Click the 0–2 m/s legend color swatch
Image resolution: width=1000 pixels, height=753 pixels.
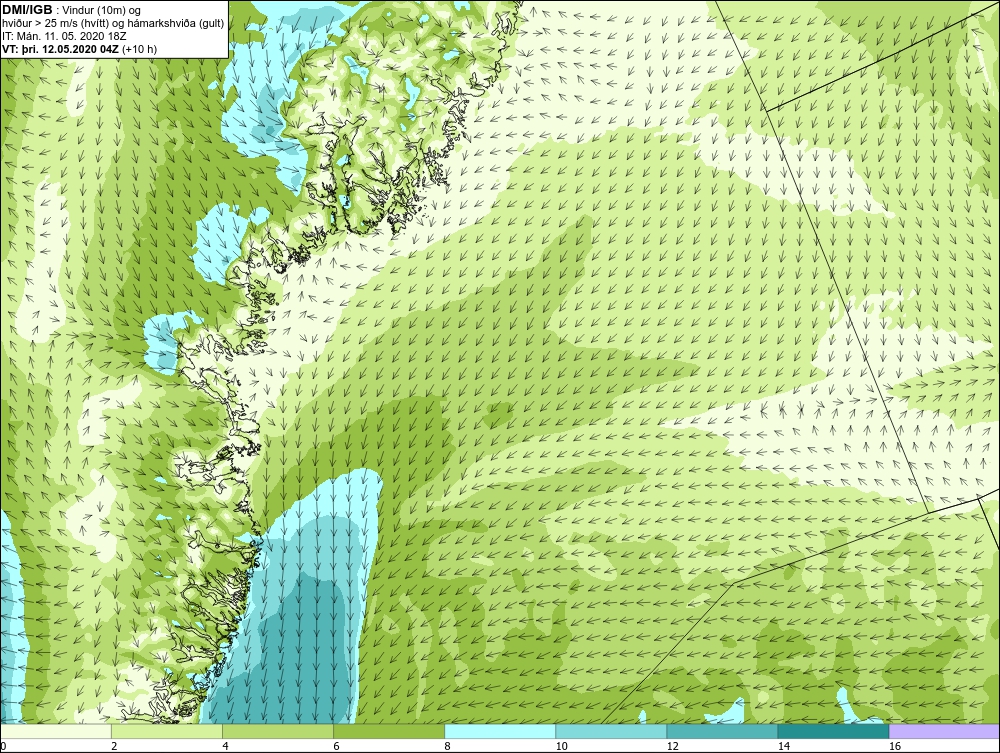55,731
